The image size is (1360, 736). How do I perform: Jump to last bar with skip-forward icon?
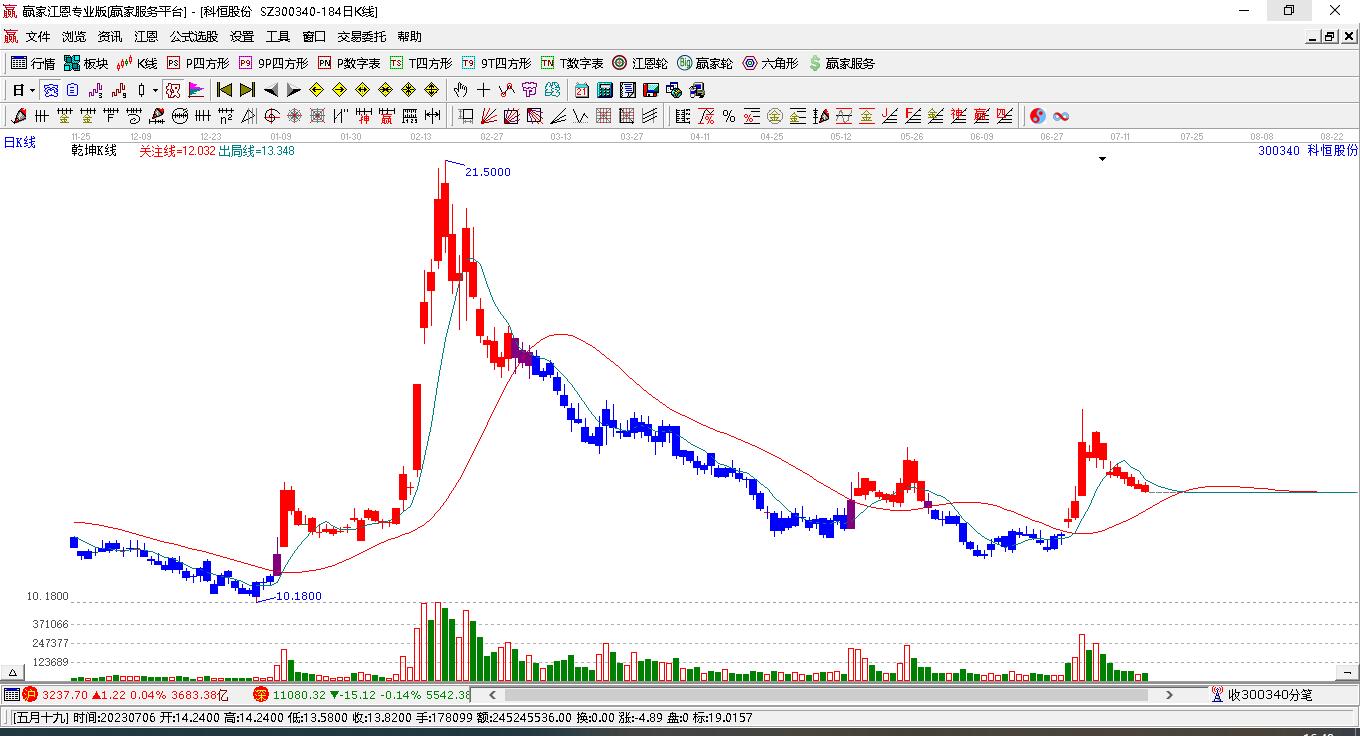coord(247,90)
